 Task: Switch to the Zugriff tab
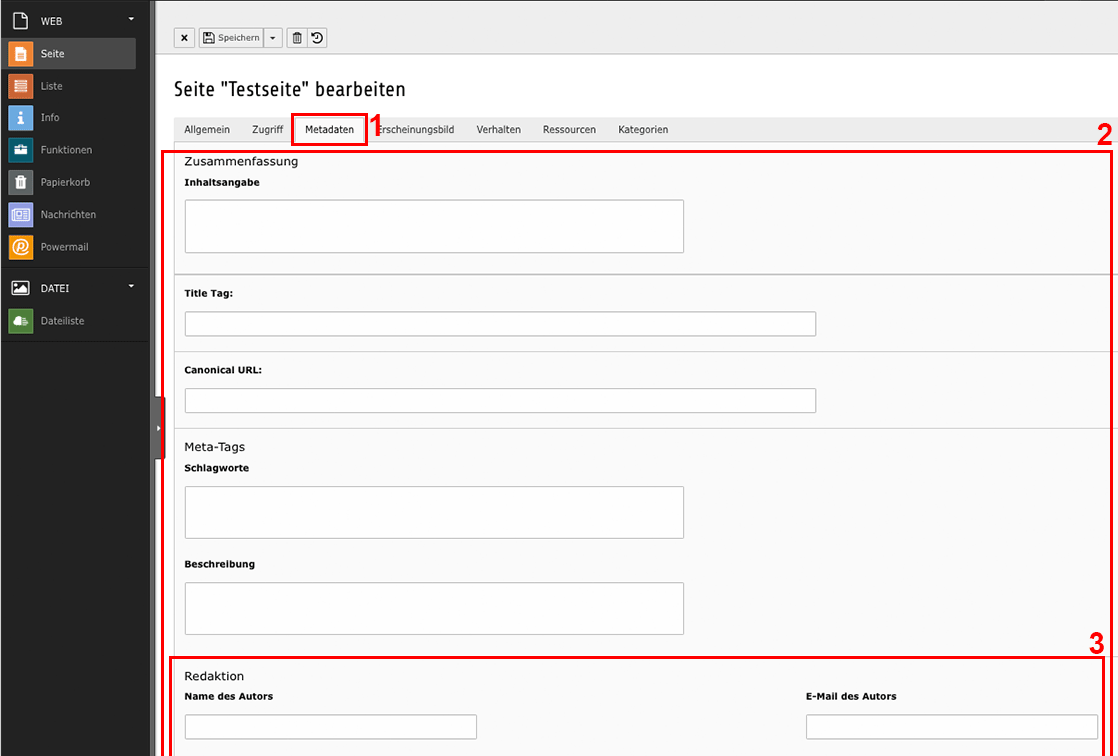click(267, 129)
